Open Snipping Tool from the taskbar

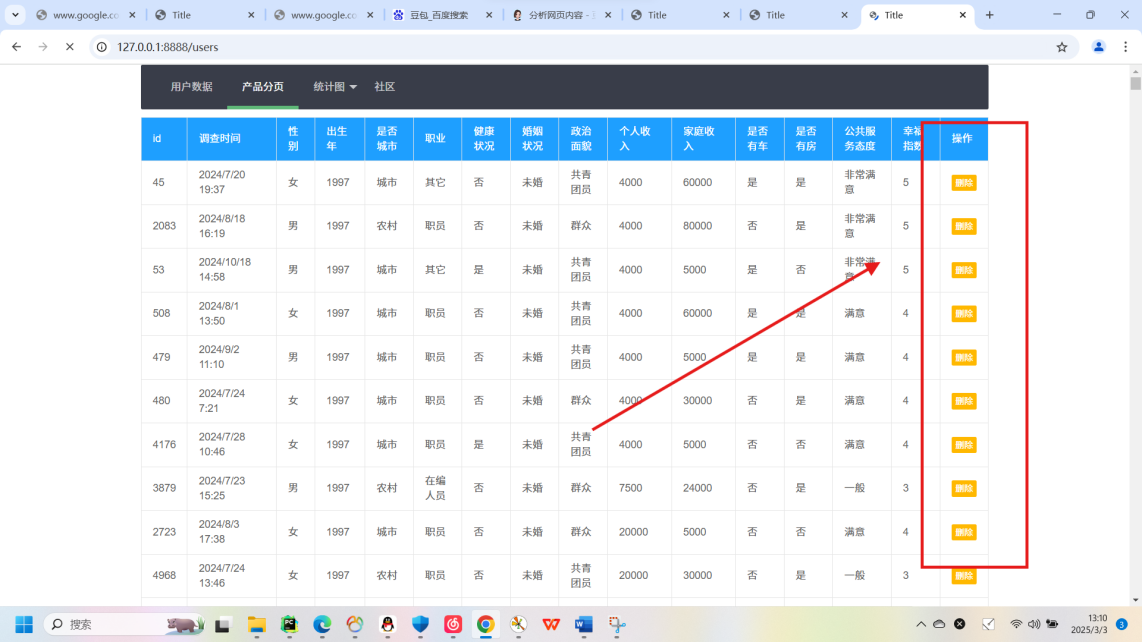click(x=617, y=625)
